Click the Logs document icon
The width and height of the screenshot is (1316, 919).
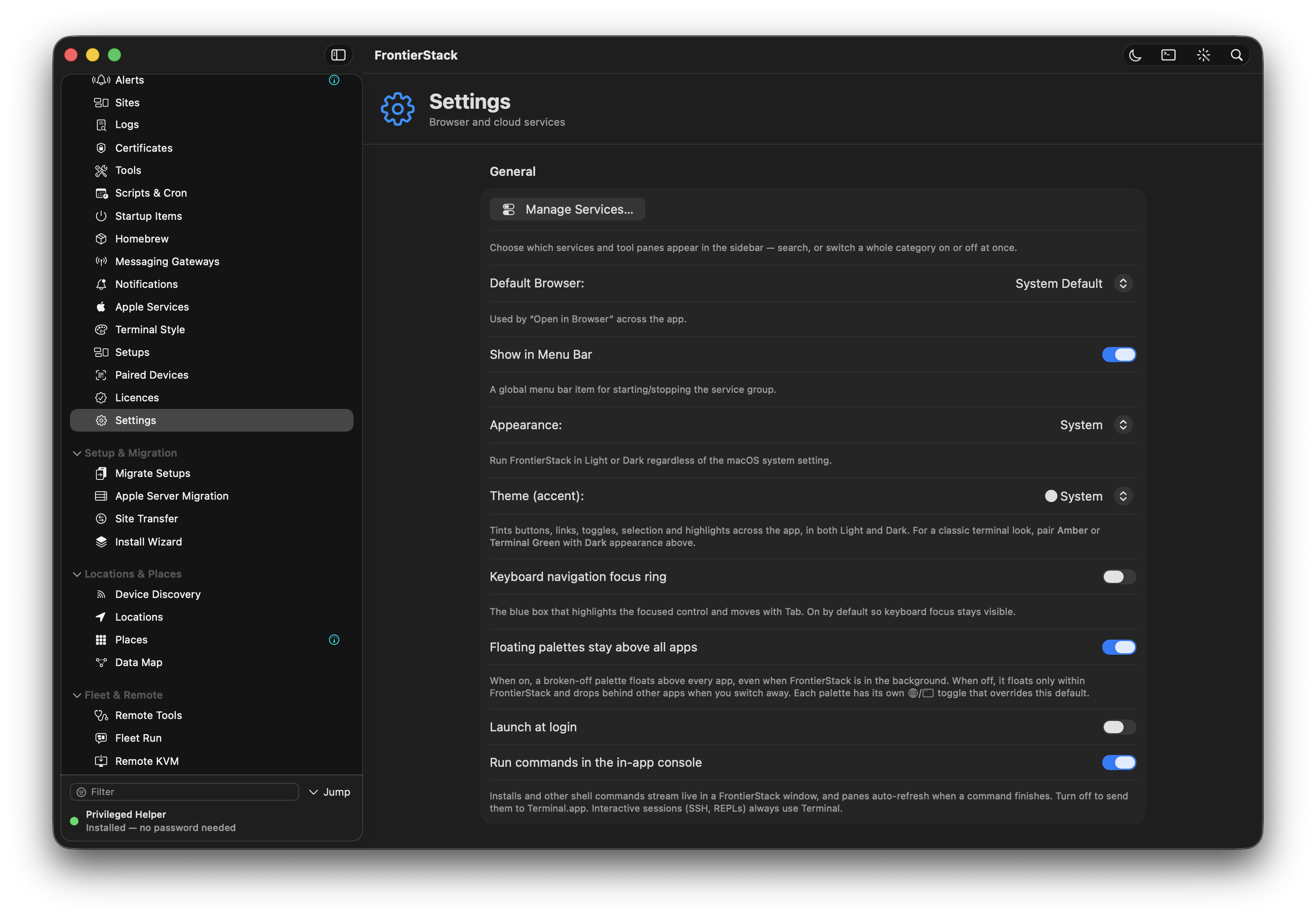[101, 125]
